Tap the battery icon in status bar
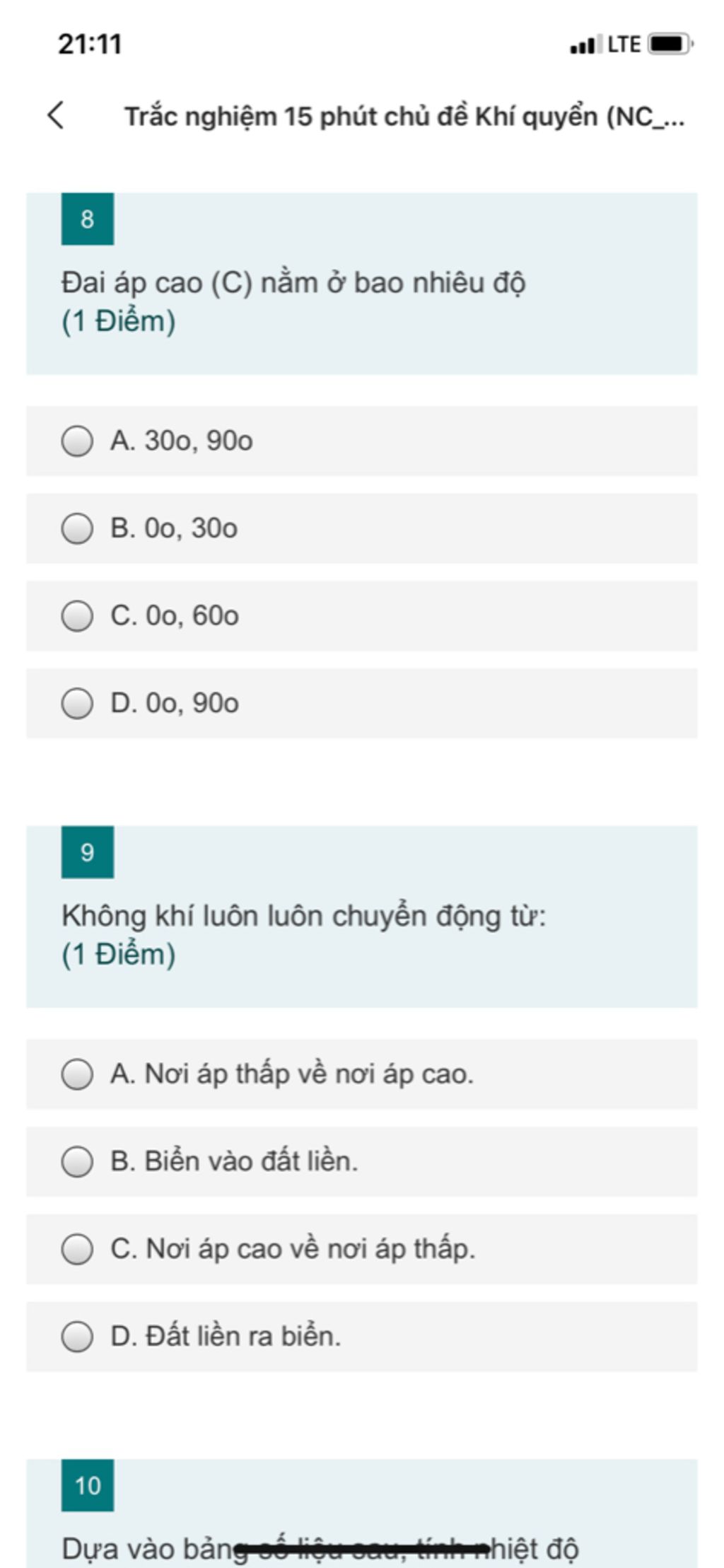This screenshot has width=724, height=1568. click(x=670, y=45)
